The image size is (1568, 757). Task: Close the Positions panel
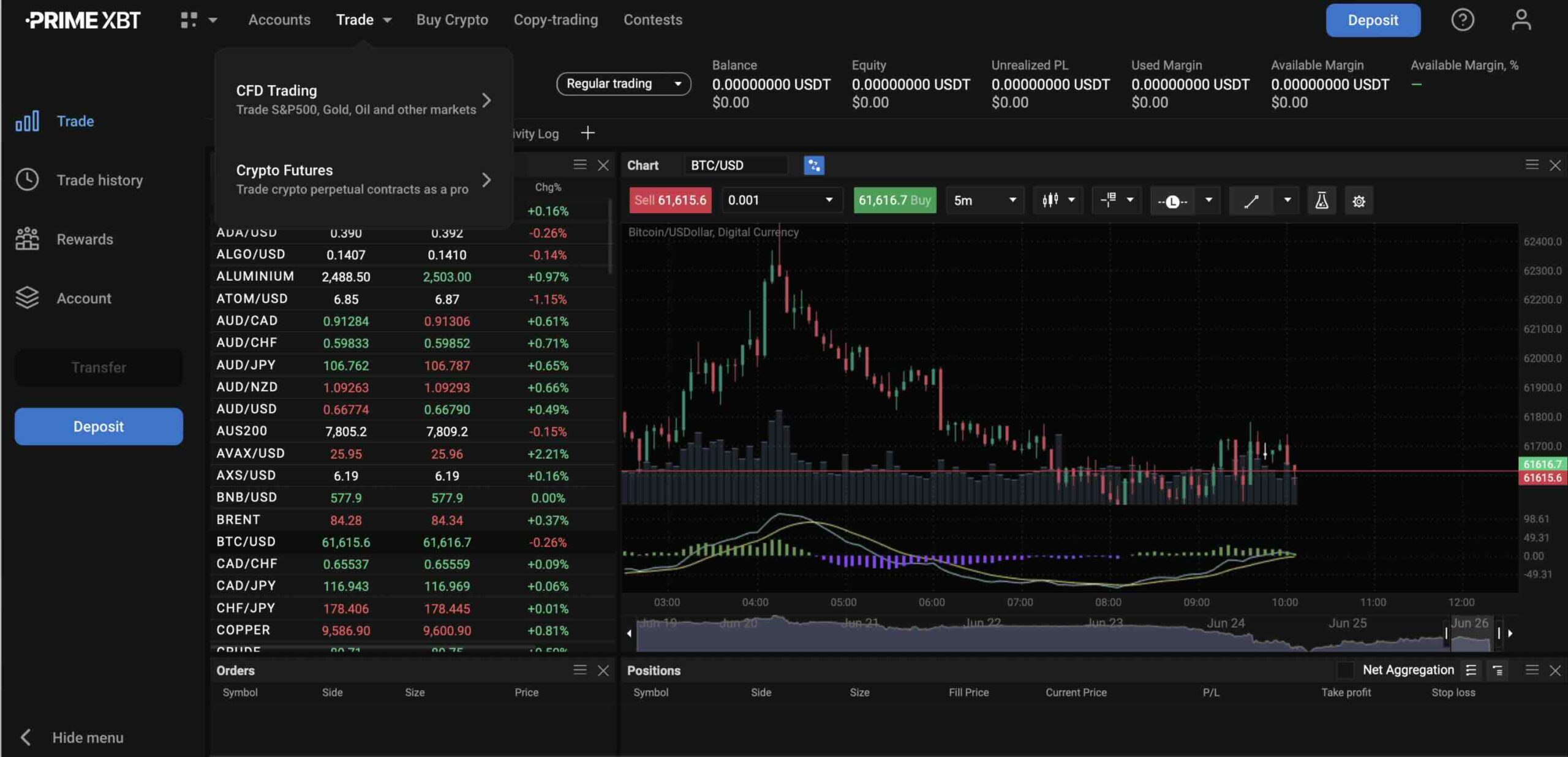[x=1555, y=671]
